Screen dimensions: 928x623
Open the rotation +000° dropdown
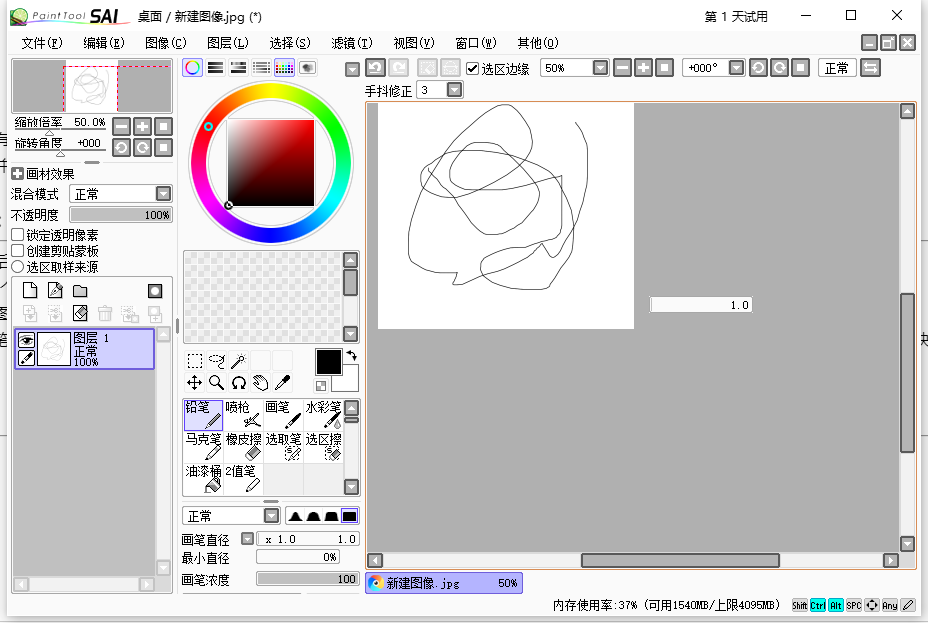(x=736, y=68)
